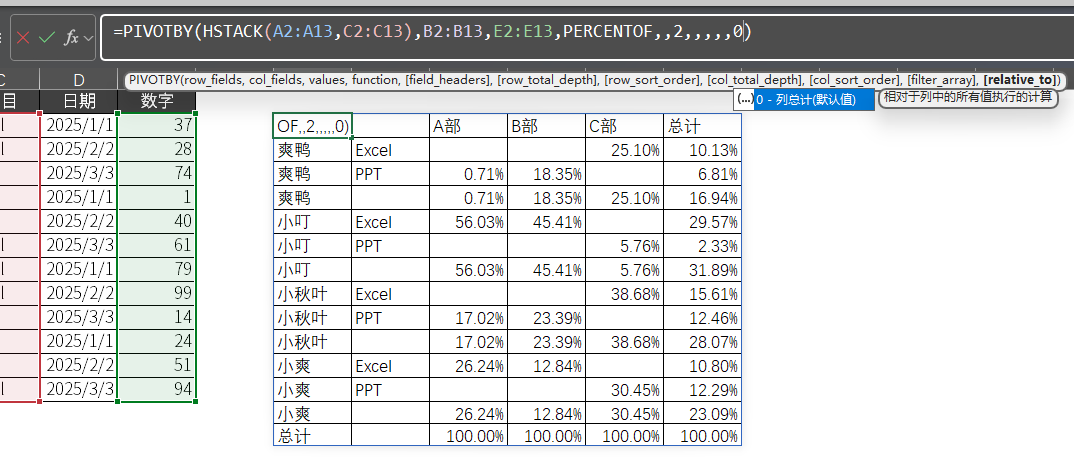This screenshot has height=469, width=1074.
Task: Select the cell with value 74
Action: coord(158,173)
